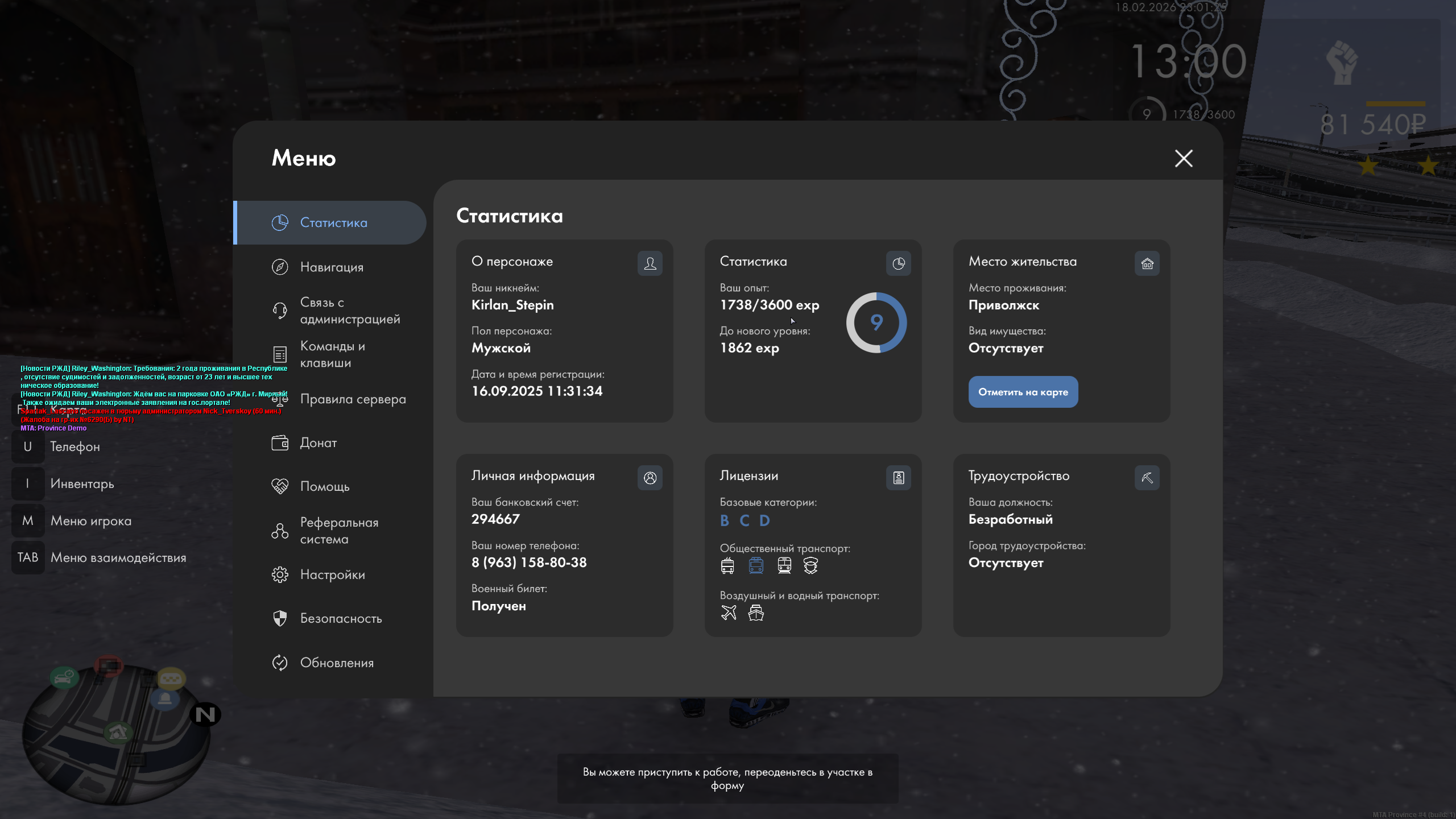
Task: Open the Безопасность section
Action: (341, 618)
